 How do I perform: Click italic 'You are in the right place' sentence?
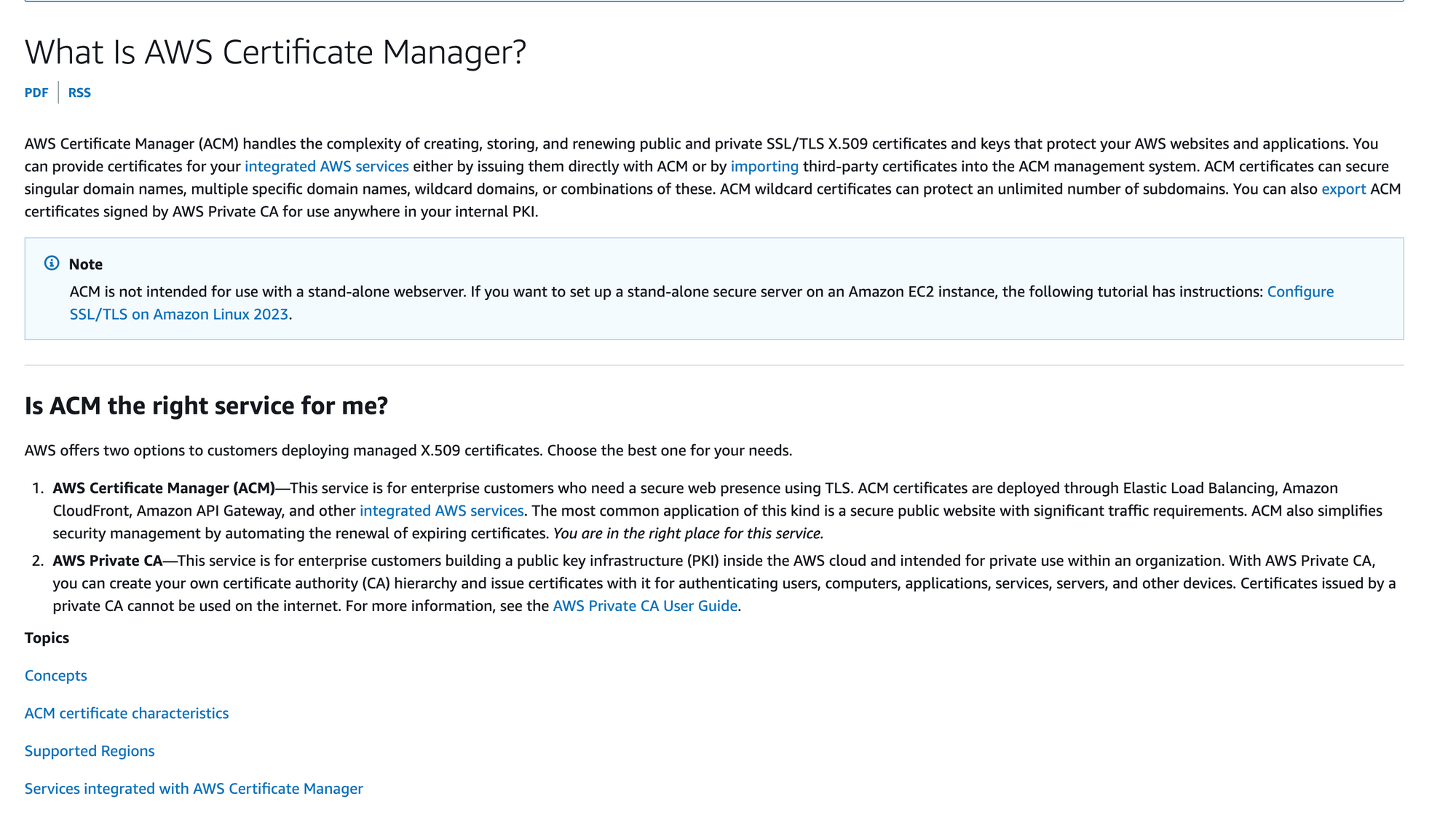coord(688,533)
